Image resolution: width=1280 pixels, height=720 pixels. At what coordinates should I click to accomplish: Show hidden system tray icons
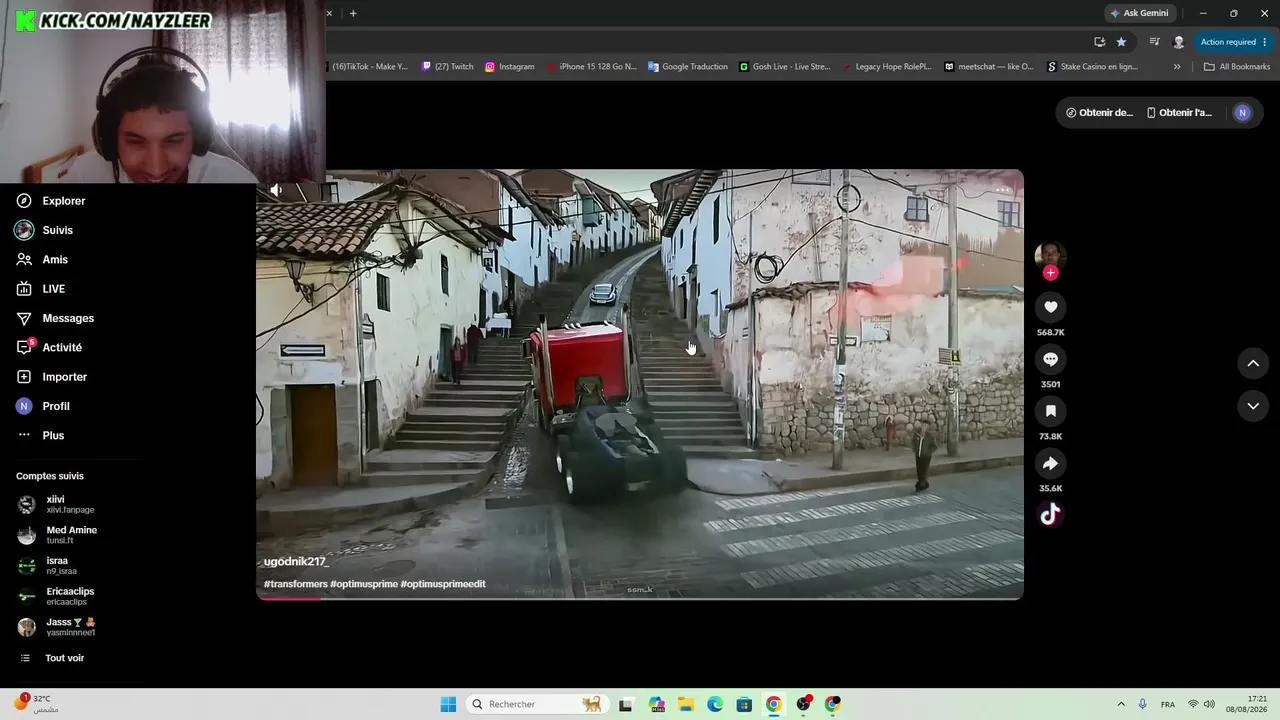tap(1121, 704)
